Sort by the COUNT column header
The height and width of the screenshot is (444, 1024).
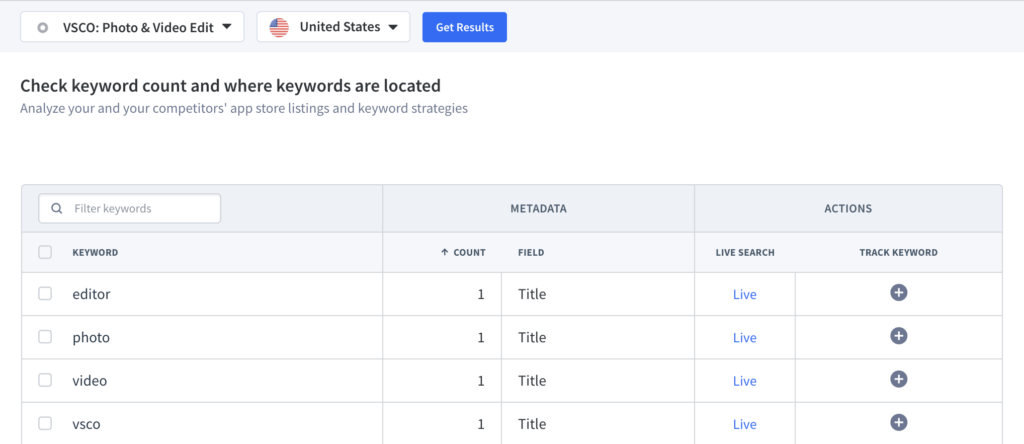[464, 253]
